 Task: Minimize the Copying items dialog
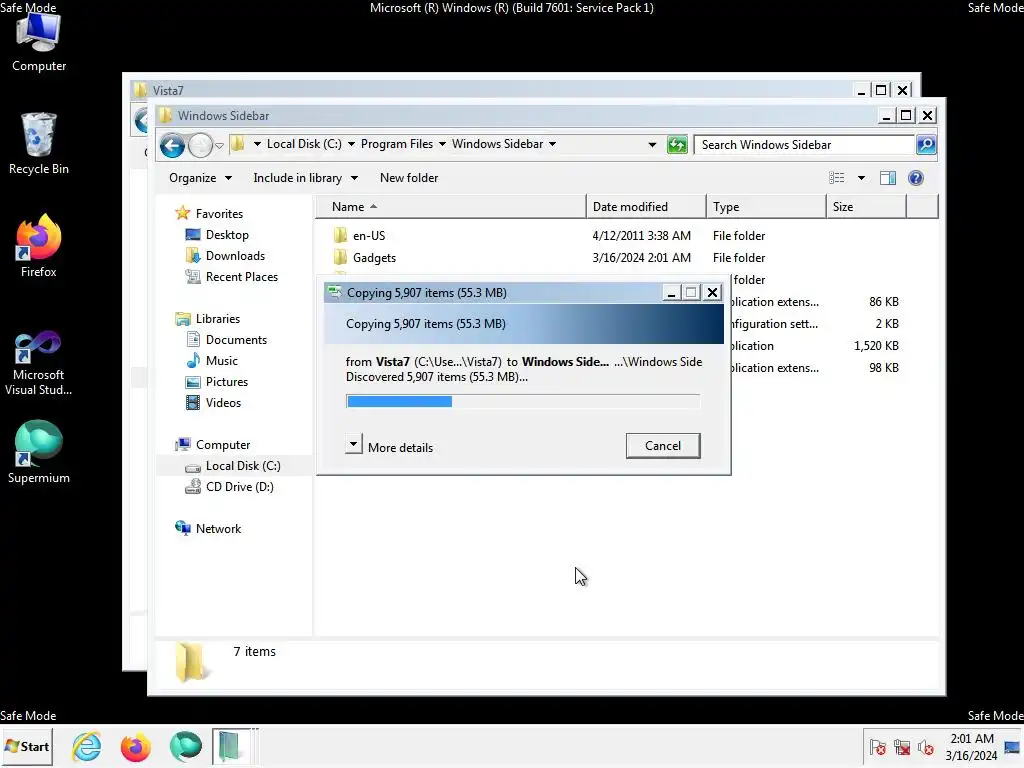(671, 293)
